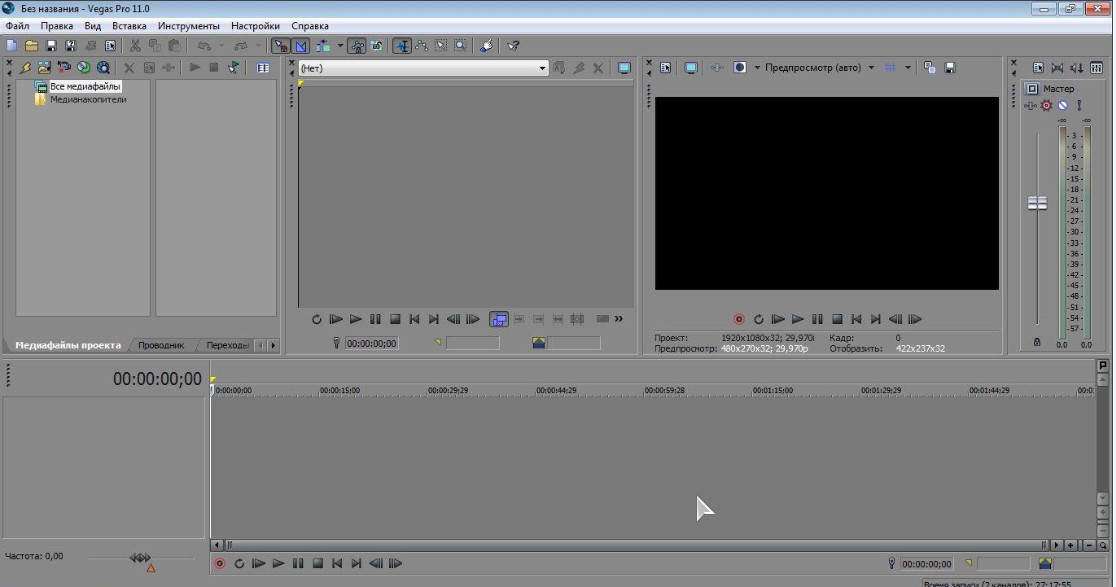Click the Cut scissors icon in main toolbar
The width and height of the screenshot is (1116, 587).
135,45
